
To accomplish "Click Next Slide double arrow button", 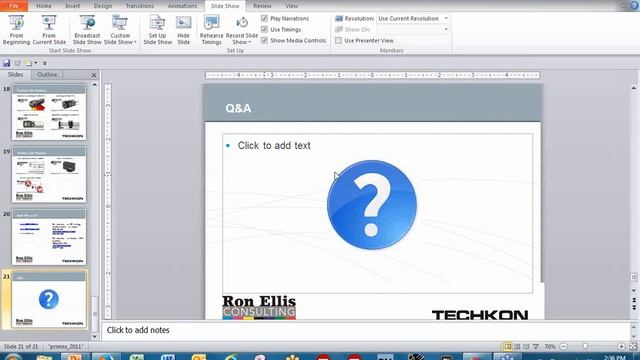I will point(634,307).
